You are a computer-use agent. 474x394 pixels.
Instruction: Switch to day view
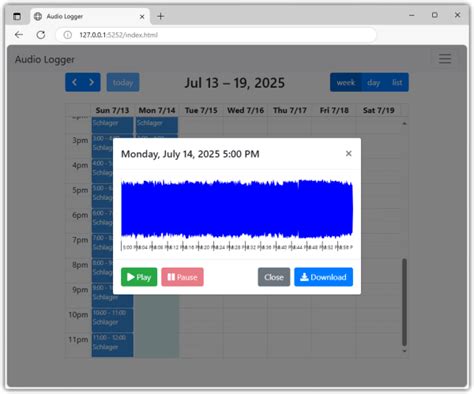(373, 82)
